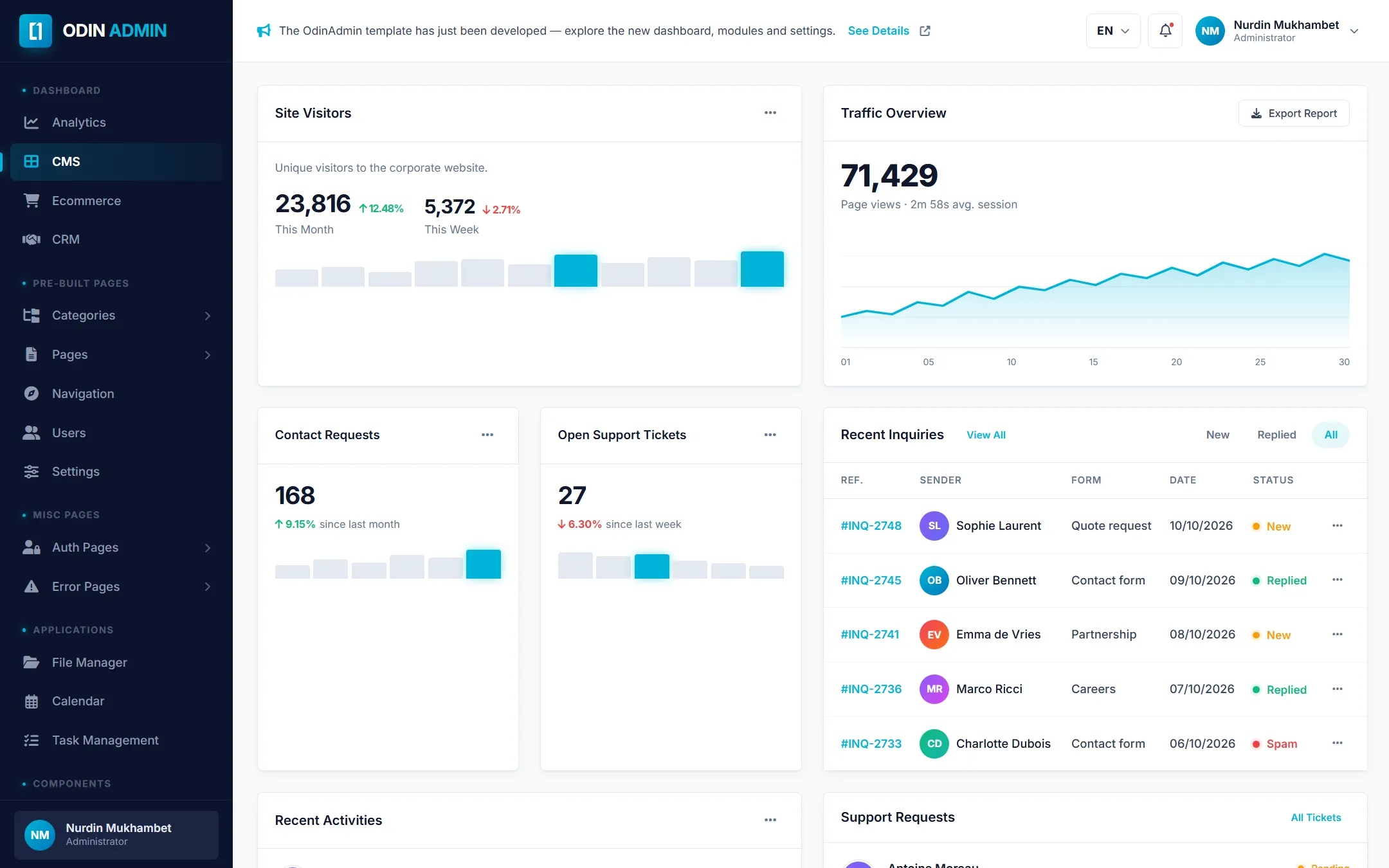Open row actions for Charlotte Dubois inquiry
This screenshot has height=868, width=1389.
tap(1338, 743)
